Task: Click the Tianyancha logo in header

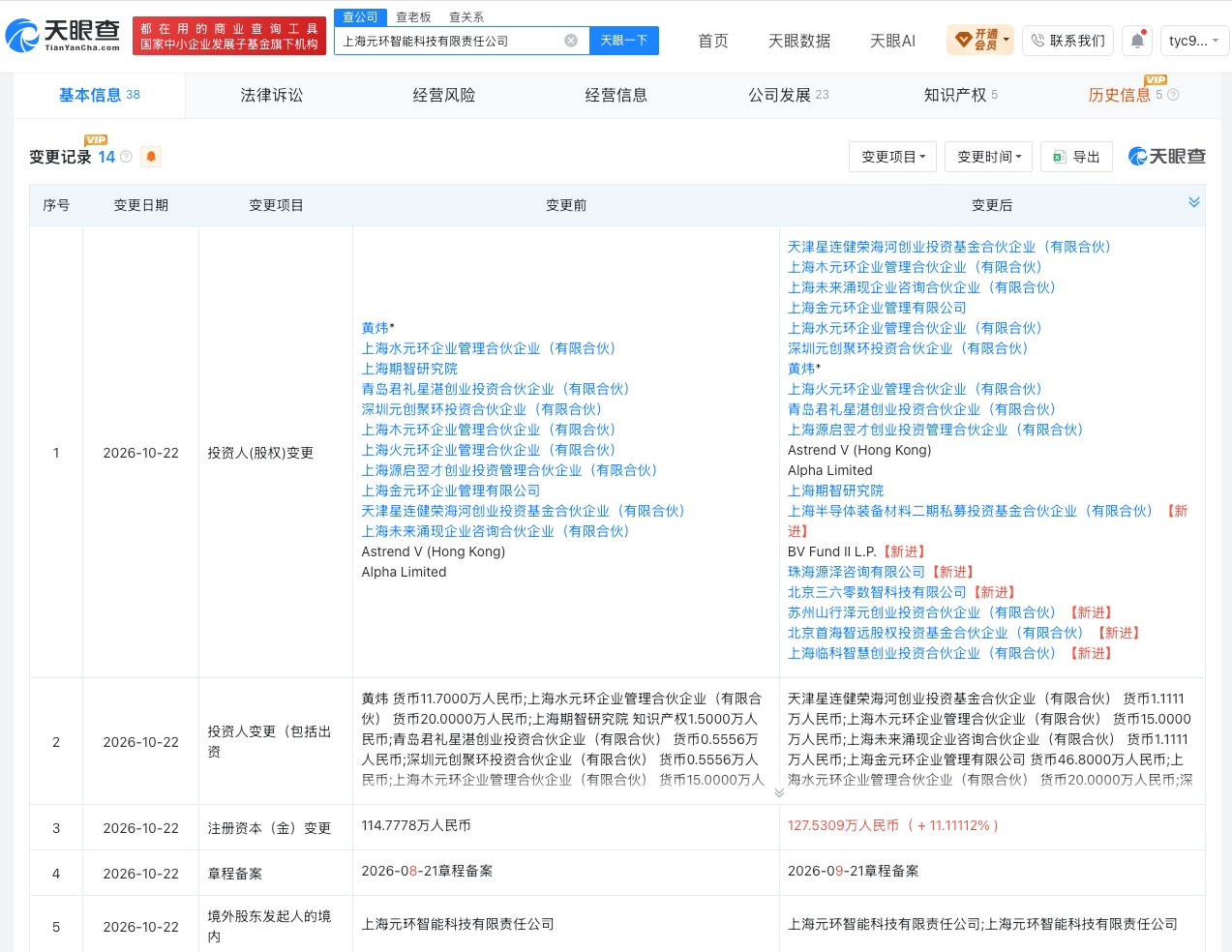Action: (63, 36)
